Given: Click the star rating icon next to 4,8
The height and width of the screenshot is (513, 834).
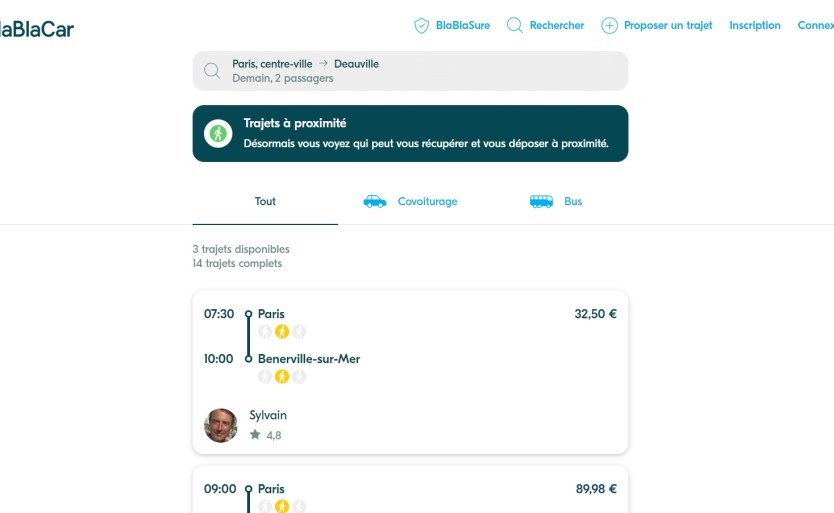Looking at the screenshot, I should click(255, 435).
